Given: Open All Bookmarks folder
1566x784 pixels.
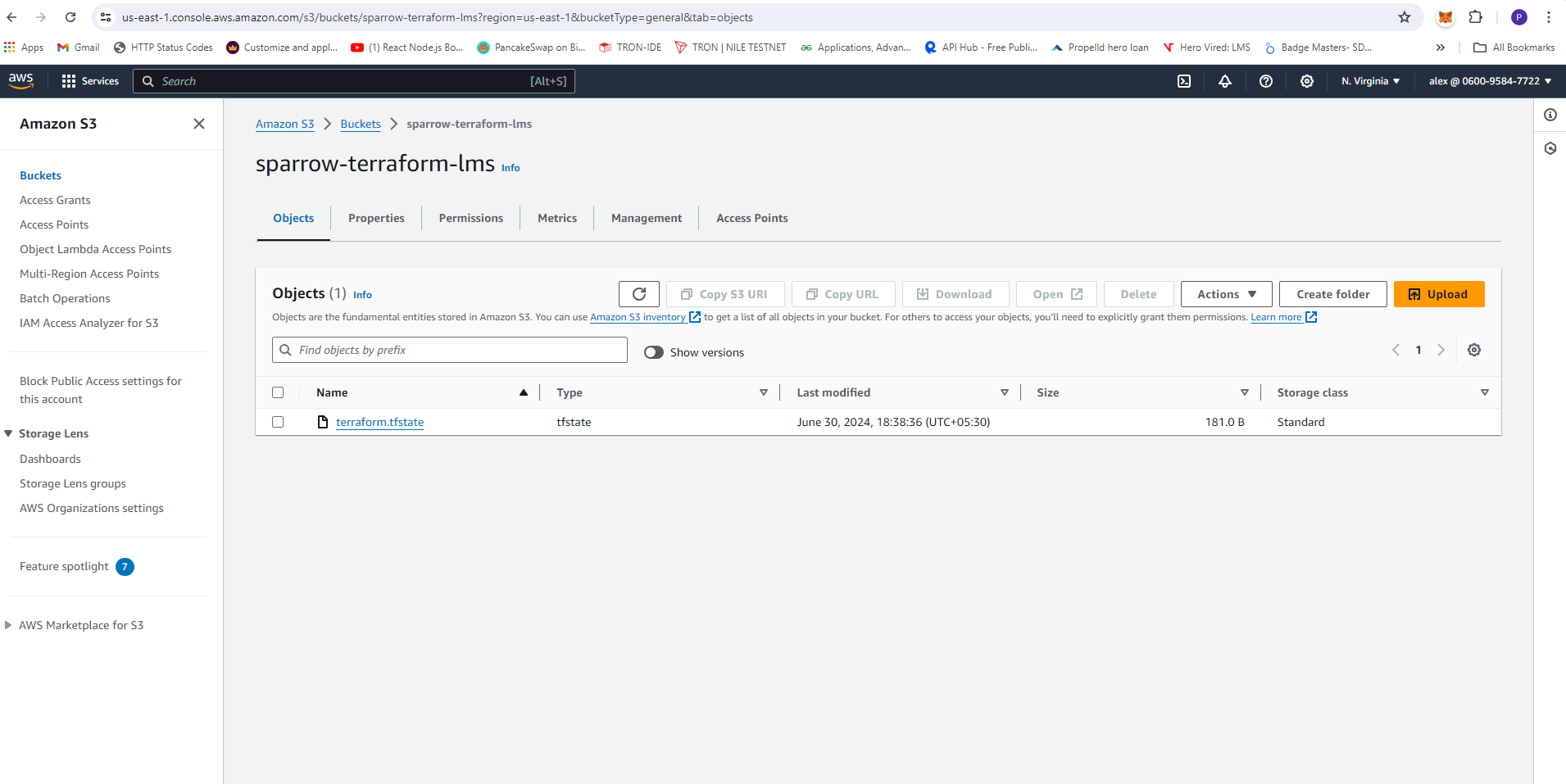Looking at the screenshot, I should tap(1514, 48).
